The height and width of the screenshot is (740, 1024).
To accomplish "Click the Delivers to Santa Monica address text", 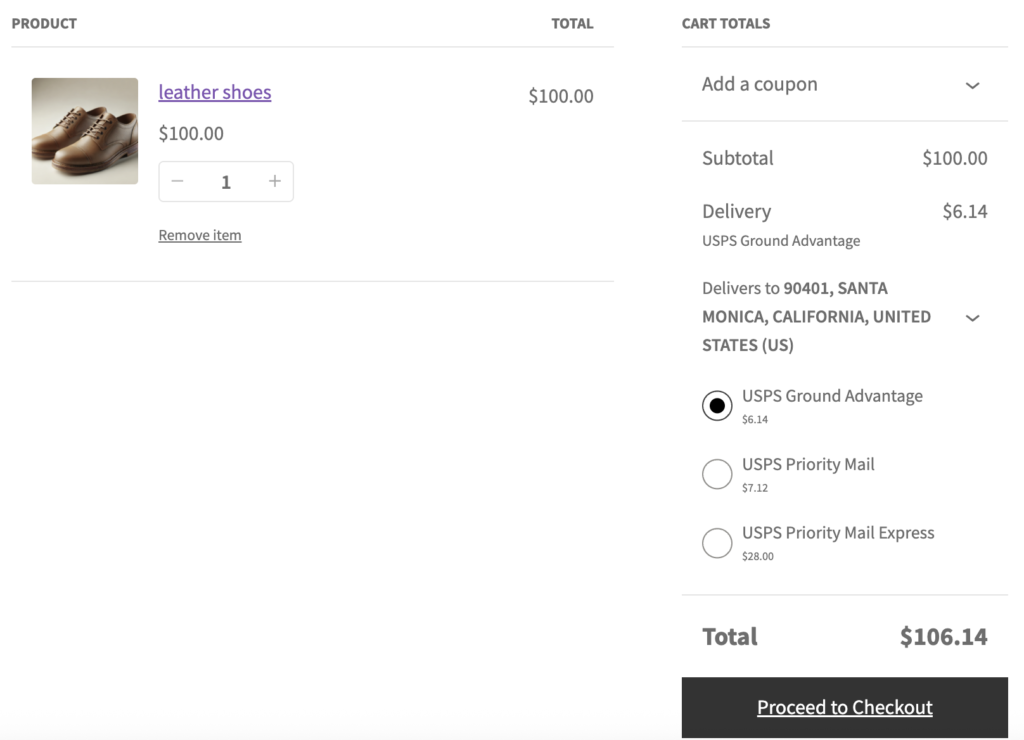I will pyautogui.click(x=816, y=316).
